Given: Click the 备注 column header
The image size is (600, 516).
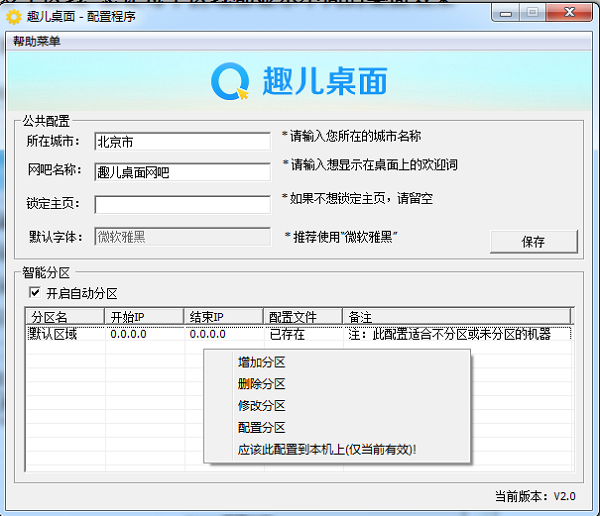Looking at the screenshot, I should [x=457, y=317].
